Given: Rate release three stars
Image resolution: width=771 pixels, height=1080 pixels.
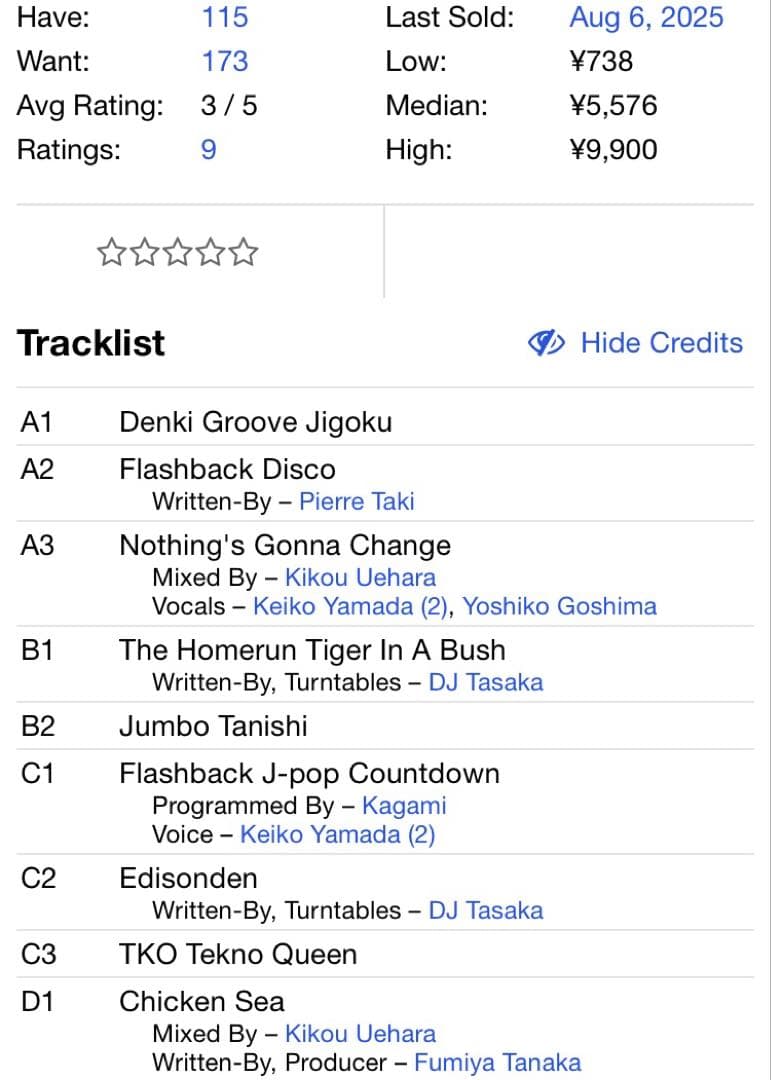Looking at the screenshot, I should (177, 253).
